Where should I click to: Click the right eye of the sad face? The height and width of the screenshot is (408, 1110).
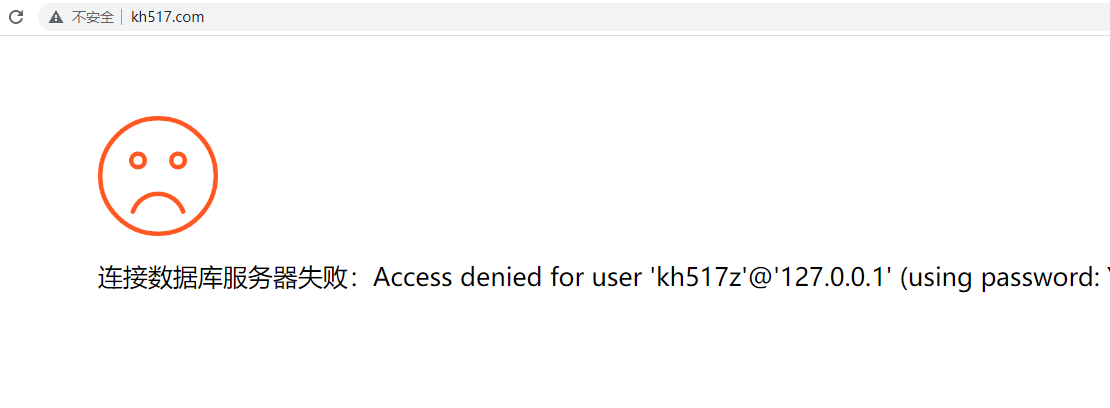pos(178,160)
